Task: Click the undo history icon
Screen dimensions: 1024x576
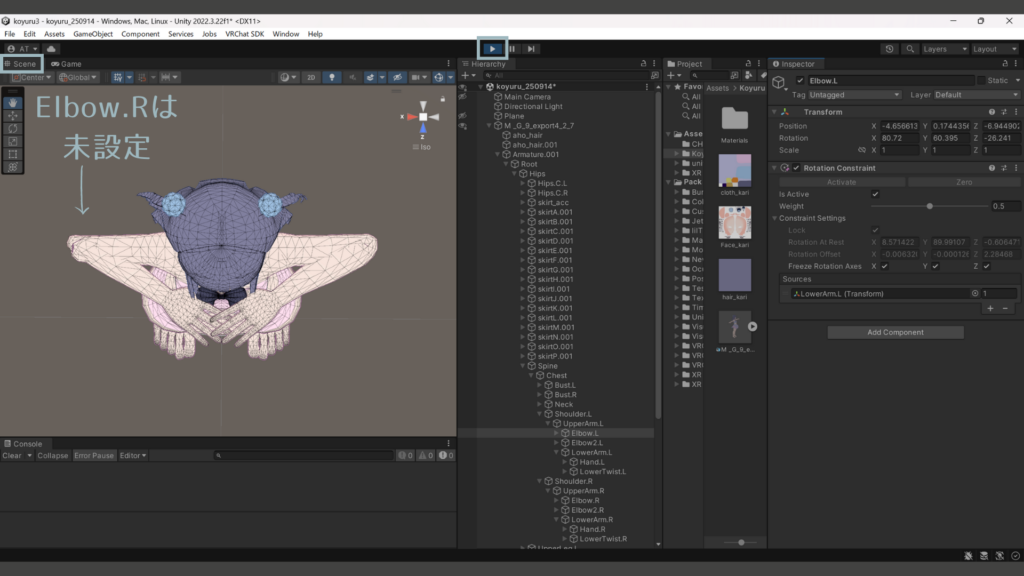Action: (x=890, y=48)
